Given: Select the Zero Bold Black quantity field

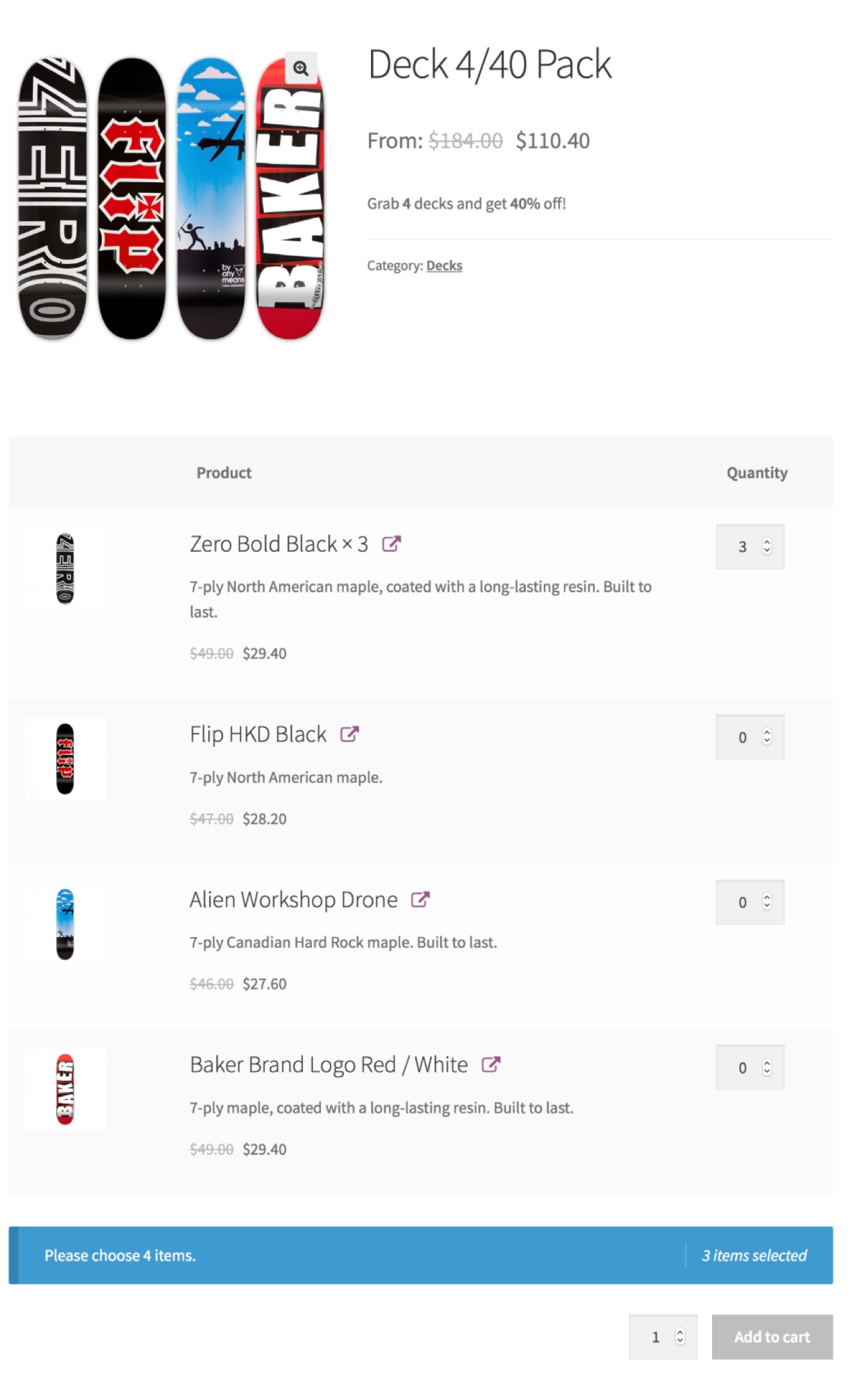Looking at the screenshot, I should [x=742, y=547].
